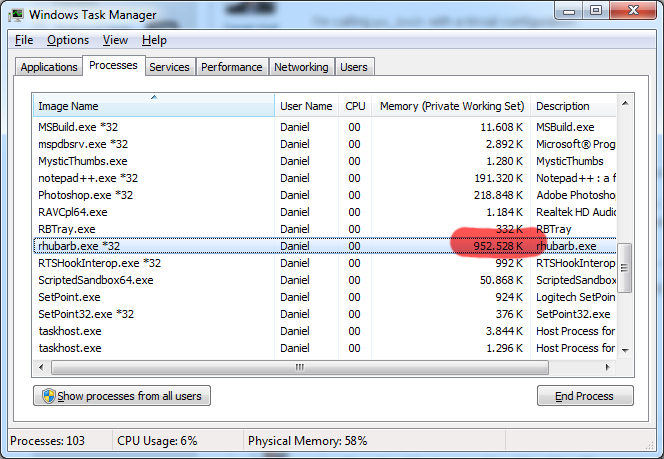Minimize the Windows Task Manager window

pos(569,11)
